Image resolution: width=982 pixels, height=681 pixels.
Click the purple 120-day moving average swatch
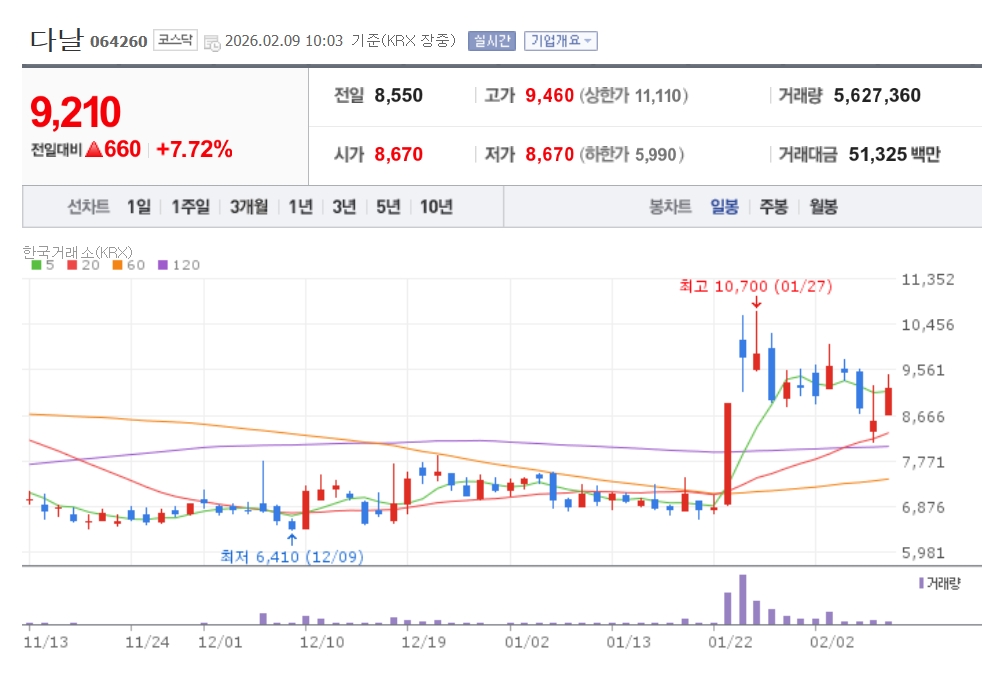coord(163,265)
